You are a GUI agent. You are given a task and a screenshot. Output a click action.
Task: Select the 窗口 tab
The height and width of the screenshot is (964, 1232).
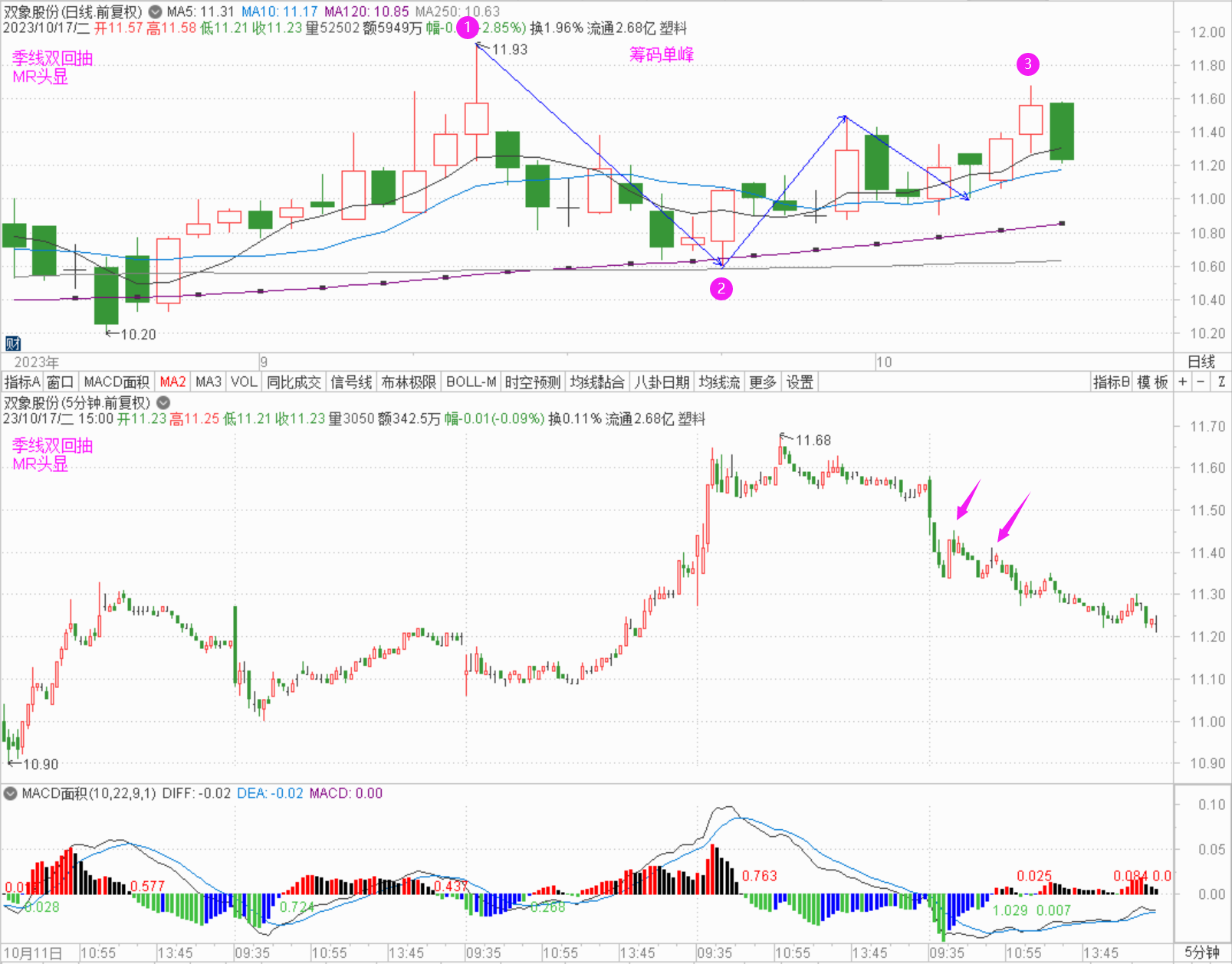coord(61,382)
